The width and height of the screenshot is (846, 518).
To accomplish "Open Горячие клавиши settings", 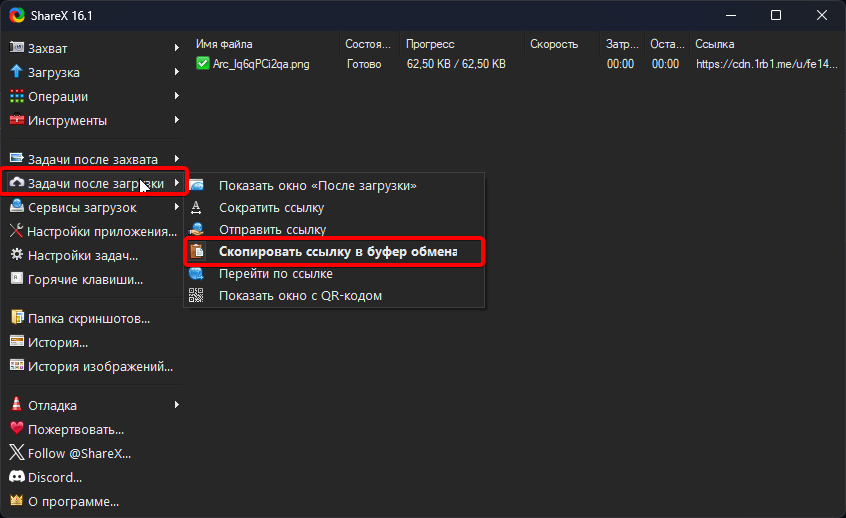I will coord(85,280).
